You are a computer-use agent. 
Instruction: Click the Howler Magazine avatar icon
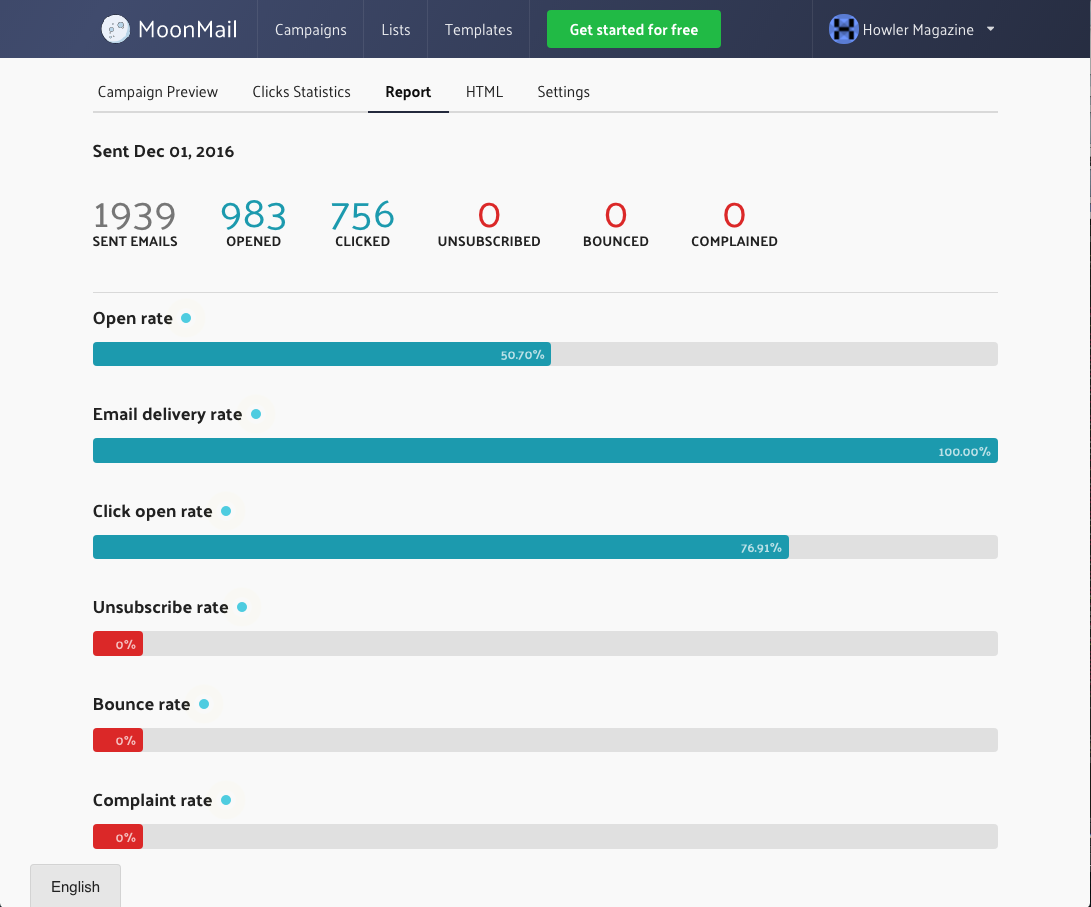click(x=843, y=29)
